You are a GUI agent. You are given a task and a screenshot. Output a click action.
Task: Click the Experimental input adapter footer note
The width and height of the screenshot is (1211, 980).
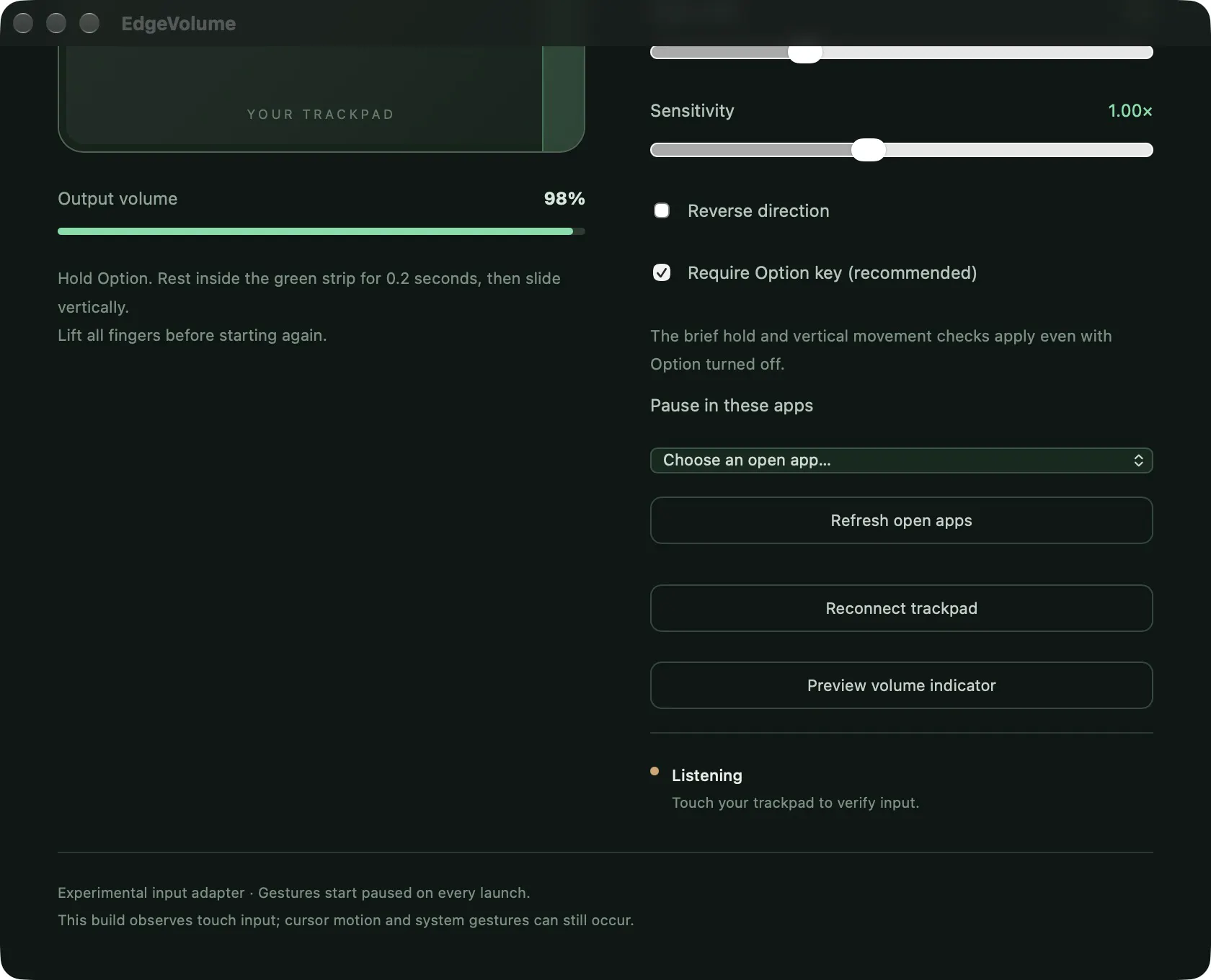tap(293, 893)
